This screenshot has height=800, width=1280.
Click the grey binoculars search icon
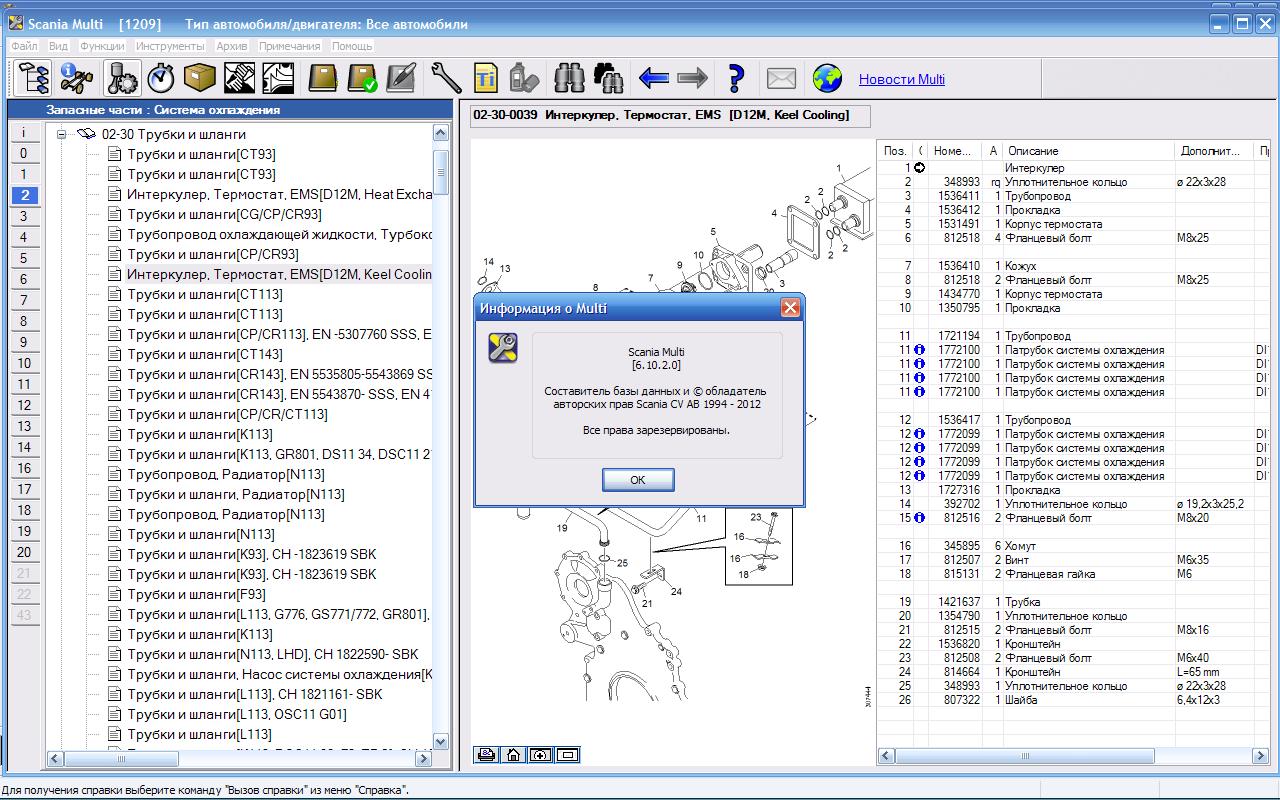click(570, 78)
